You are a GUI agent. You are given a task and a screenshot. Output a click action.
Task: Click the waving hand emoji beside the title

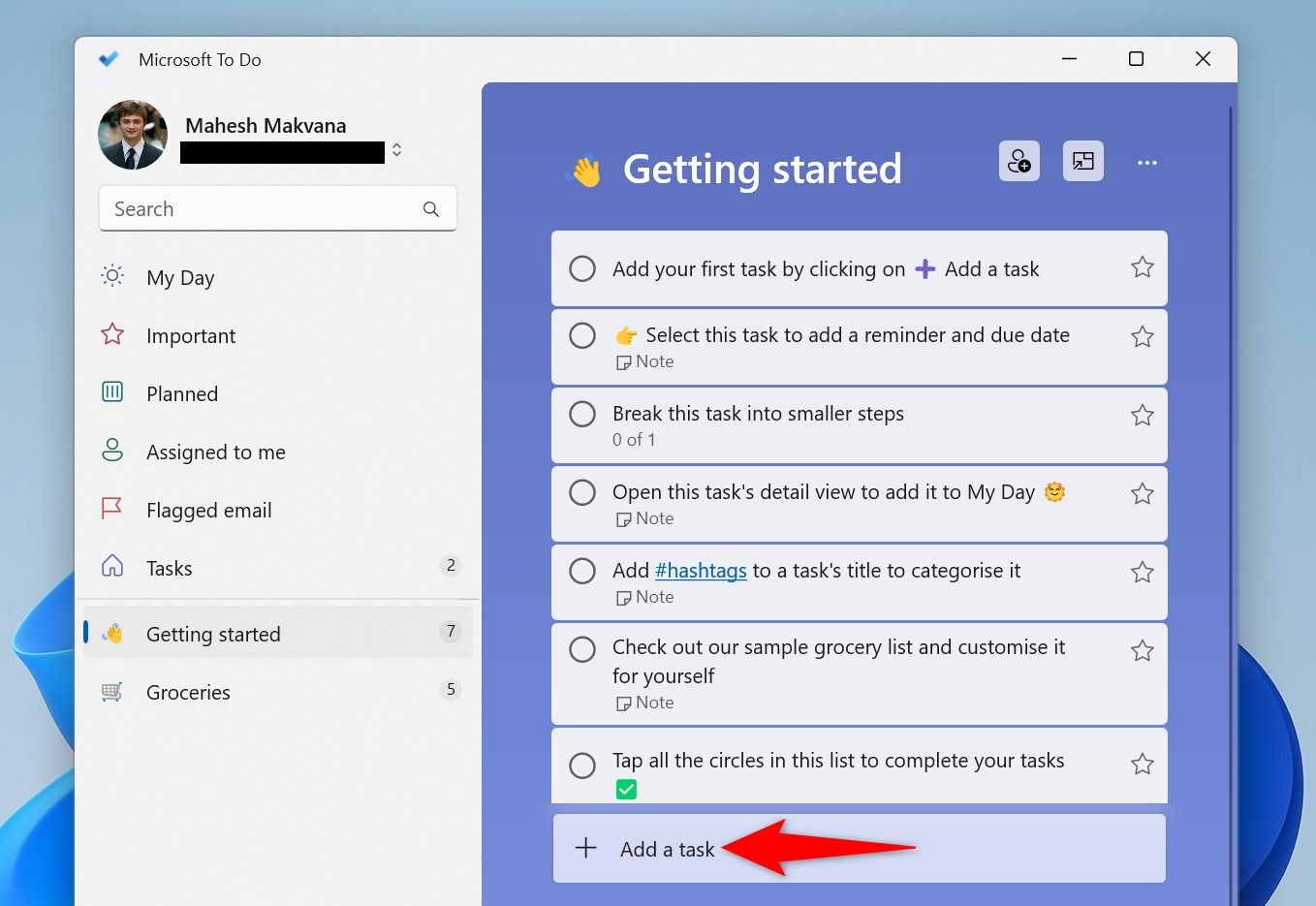tap(584, 171)
